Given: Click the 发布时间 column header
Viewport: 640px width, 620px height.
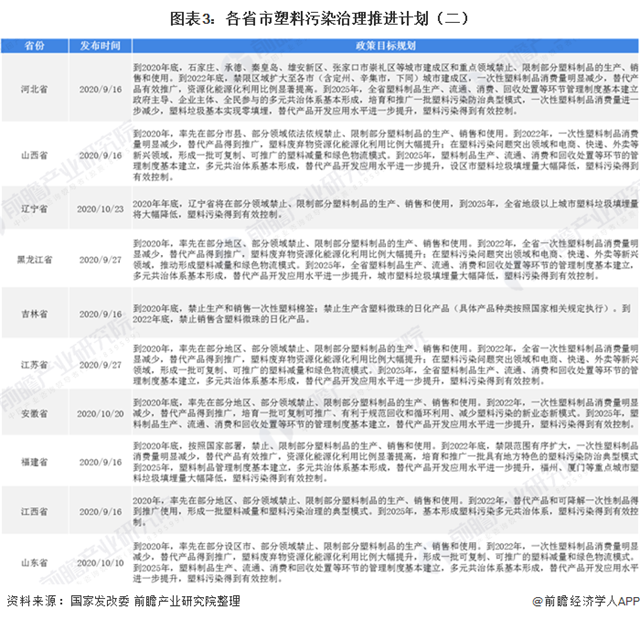Looking at the screenshot, I should (98, 46).
